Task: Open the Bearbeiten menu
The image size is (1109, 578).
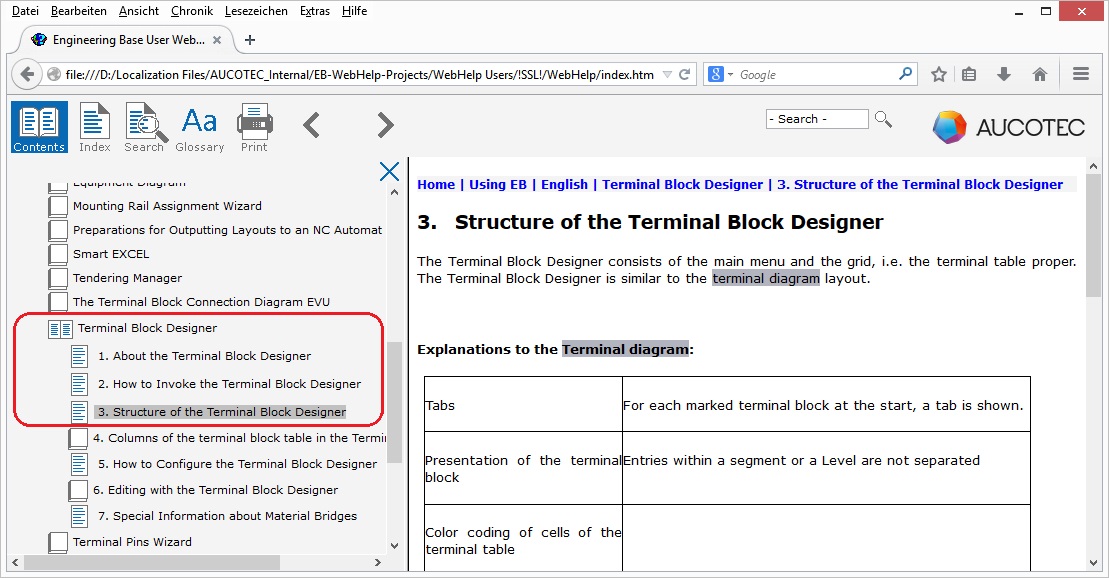Action: point(79,11)
